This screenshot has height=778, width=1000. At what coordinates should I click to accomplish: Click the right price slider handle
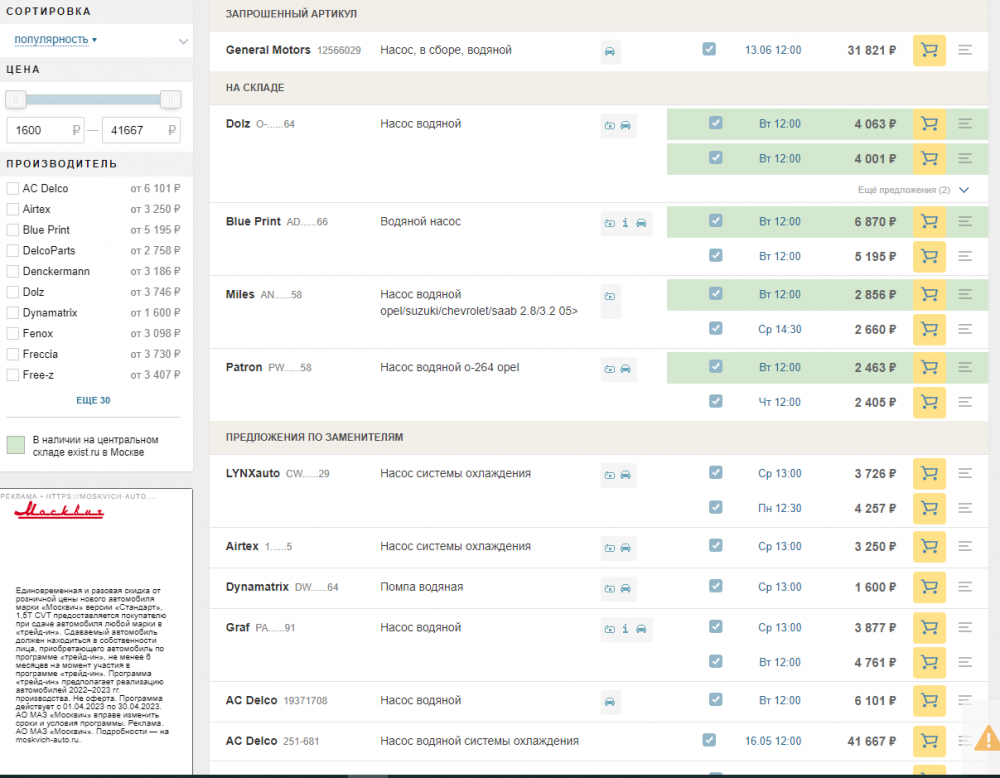tap(171, 99)
